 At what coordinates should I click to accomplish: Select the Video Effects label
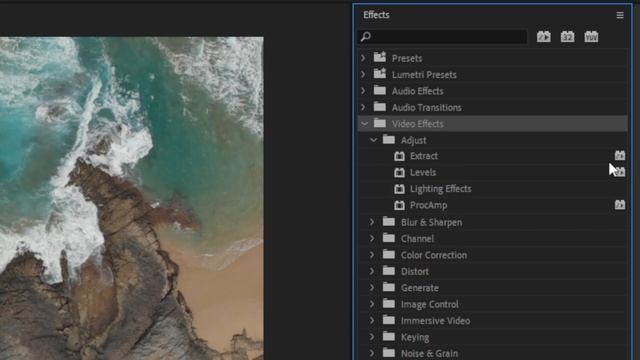(418, 124)
